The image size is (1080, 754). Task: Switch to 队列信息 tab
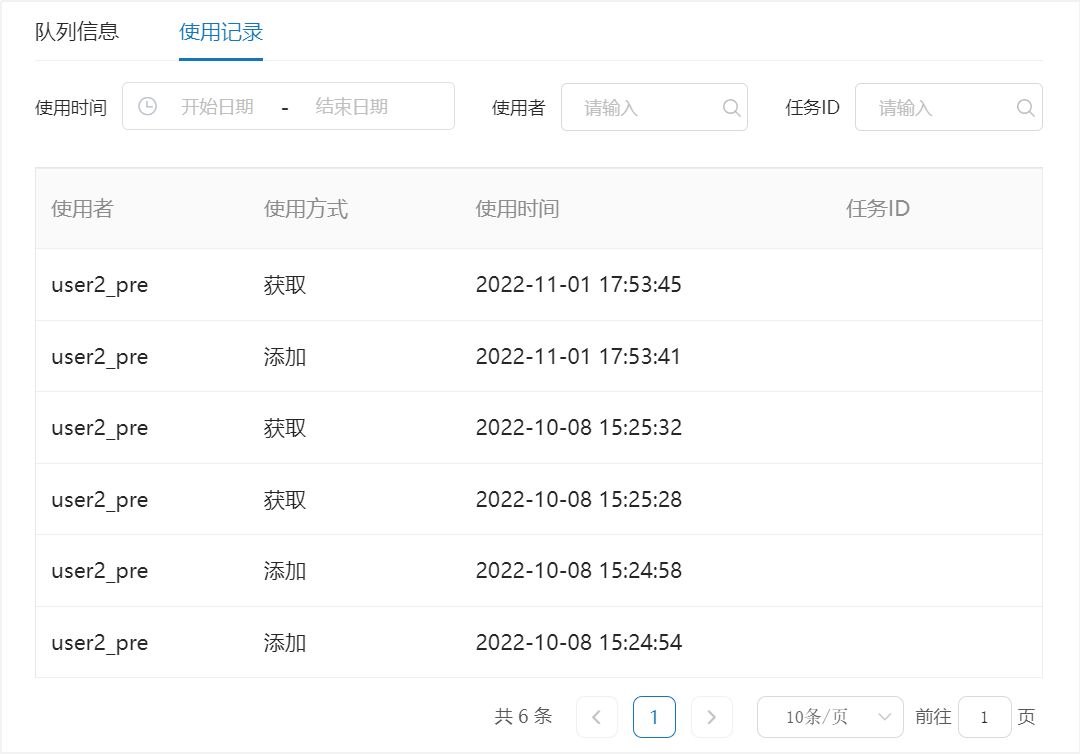click(77, 32)
